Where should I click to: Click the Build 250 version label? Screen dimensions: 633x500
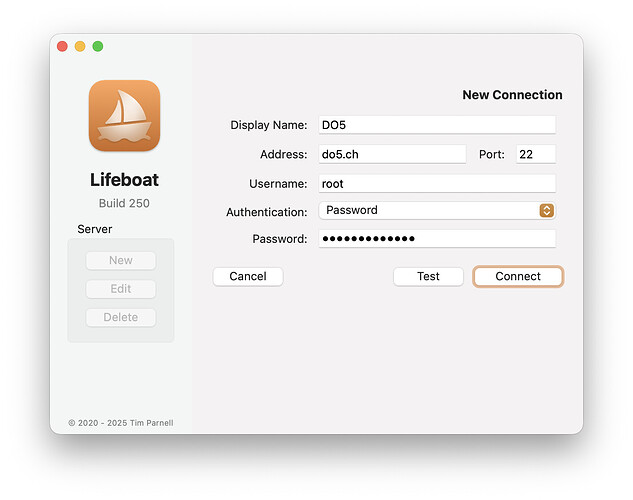click(x=124, y=204)
